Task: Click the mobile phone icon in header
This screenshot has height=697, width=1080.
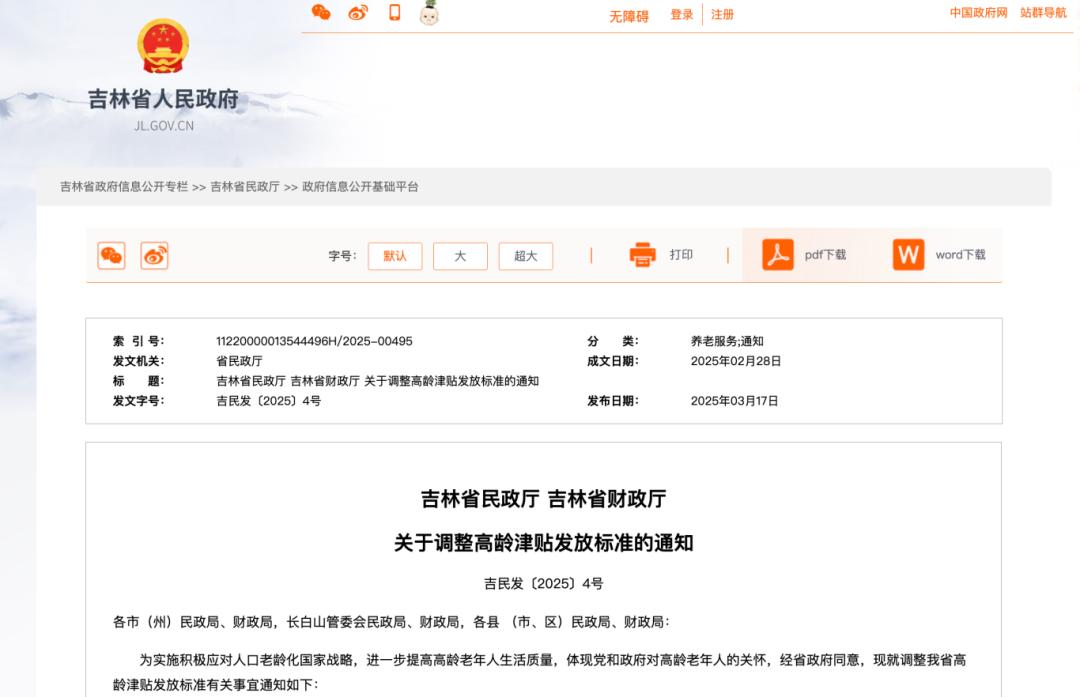Action: point(394,13)
